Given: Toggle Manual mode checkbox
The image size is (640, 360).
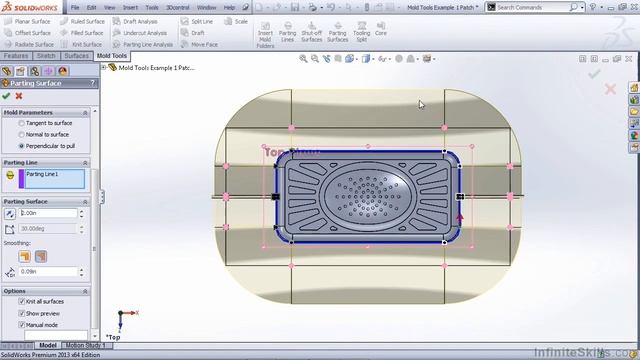Looking at the screenshot, I should [22, 325].
